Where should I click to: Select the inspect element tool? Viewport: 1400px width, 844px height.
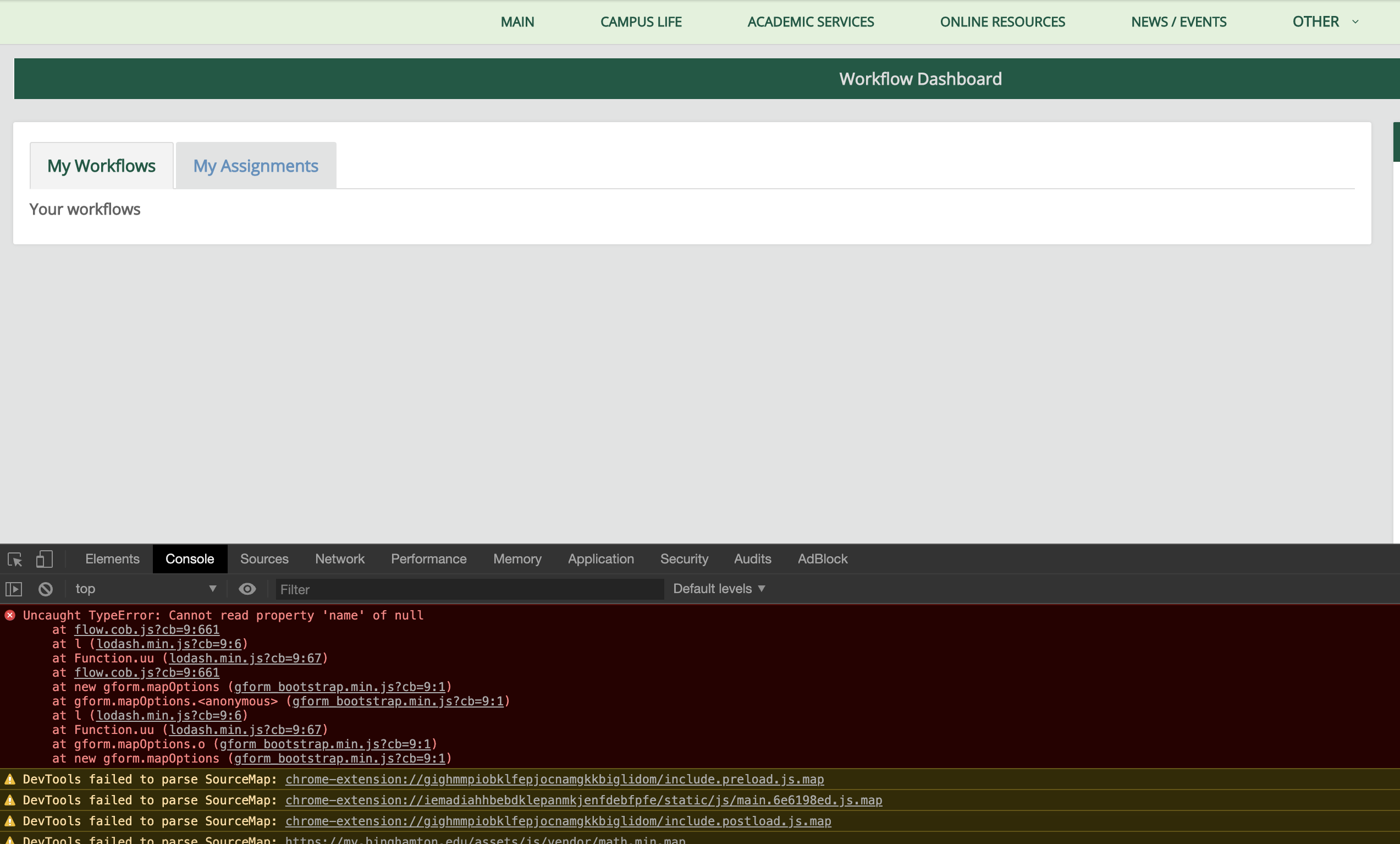[x=14, y=559]
